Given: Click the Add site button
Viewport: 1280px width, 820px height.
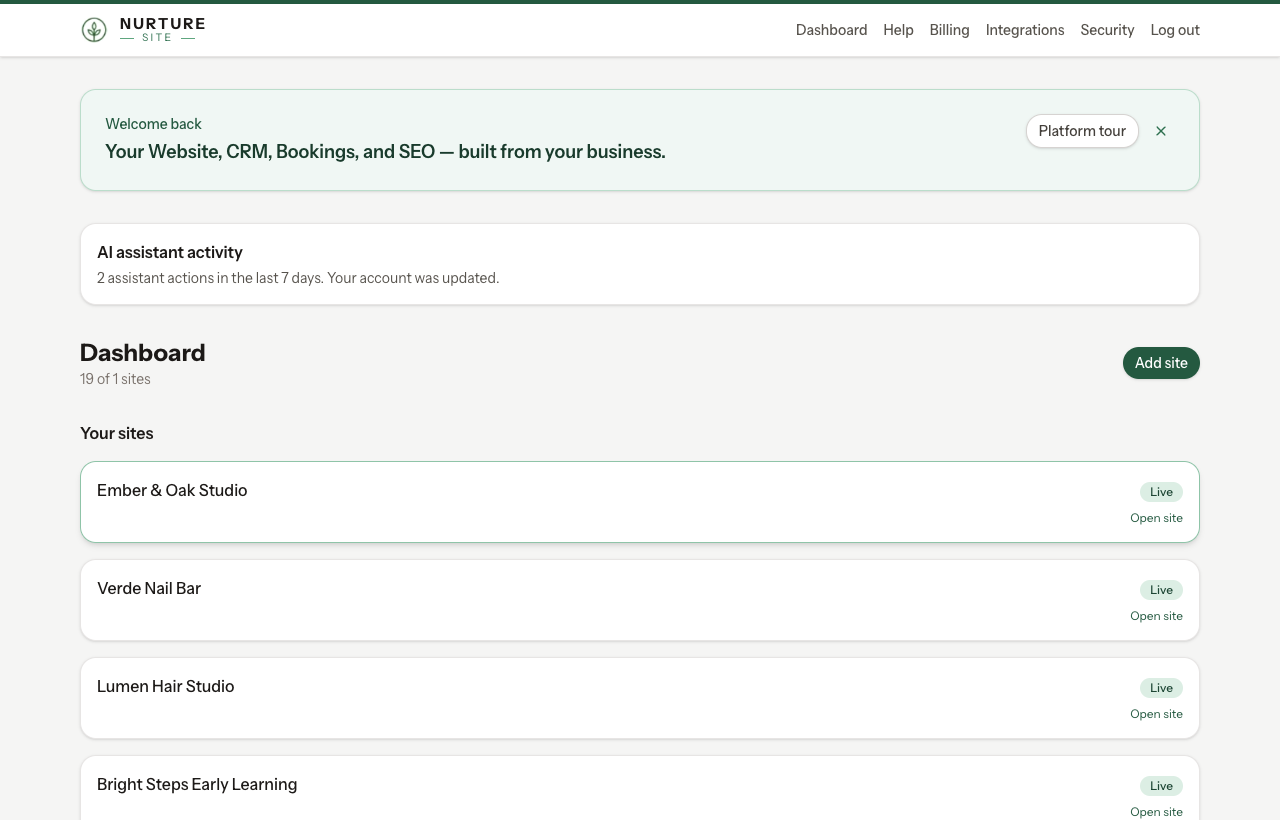Looking at the screenshot, I should [1161, 363].
